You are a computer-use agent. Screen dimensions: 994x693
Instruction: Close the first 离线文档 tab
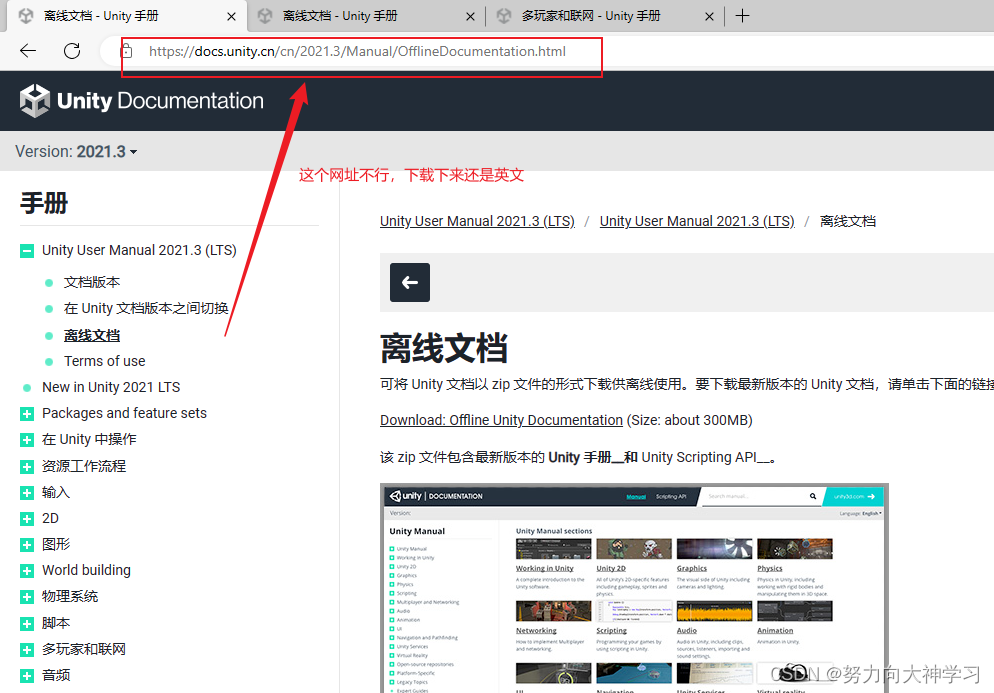click(231, 16)
